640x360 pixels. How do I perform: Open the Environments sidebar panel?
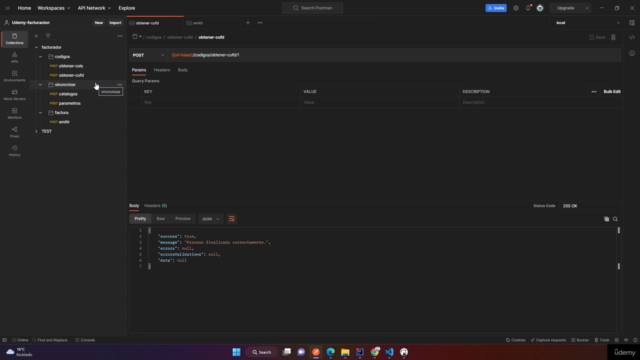coord(14,76)
